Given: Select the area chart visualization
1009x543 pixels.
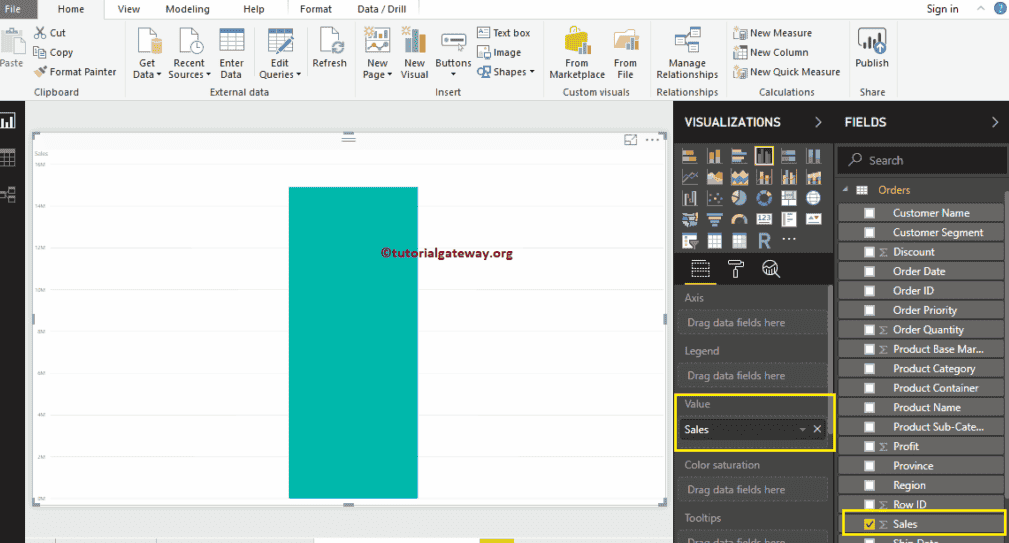Looking at the screenshot, I should 714,177.
